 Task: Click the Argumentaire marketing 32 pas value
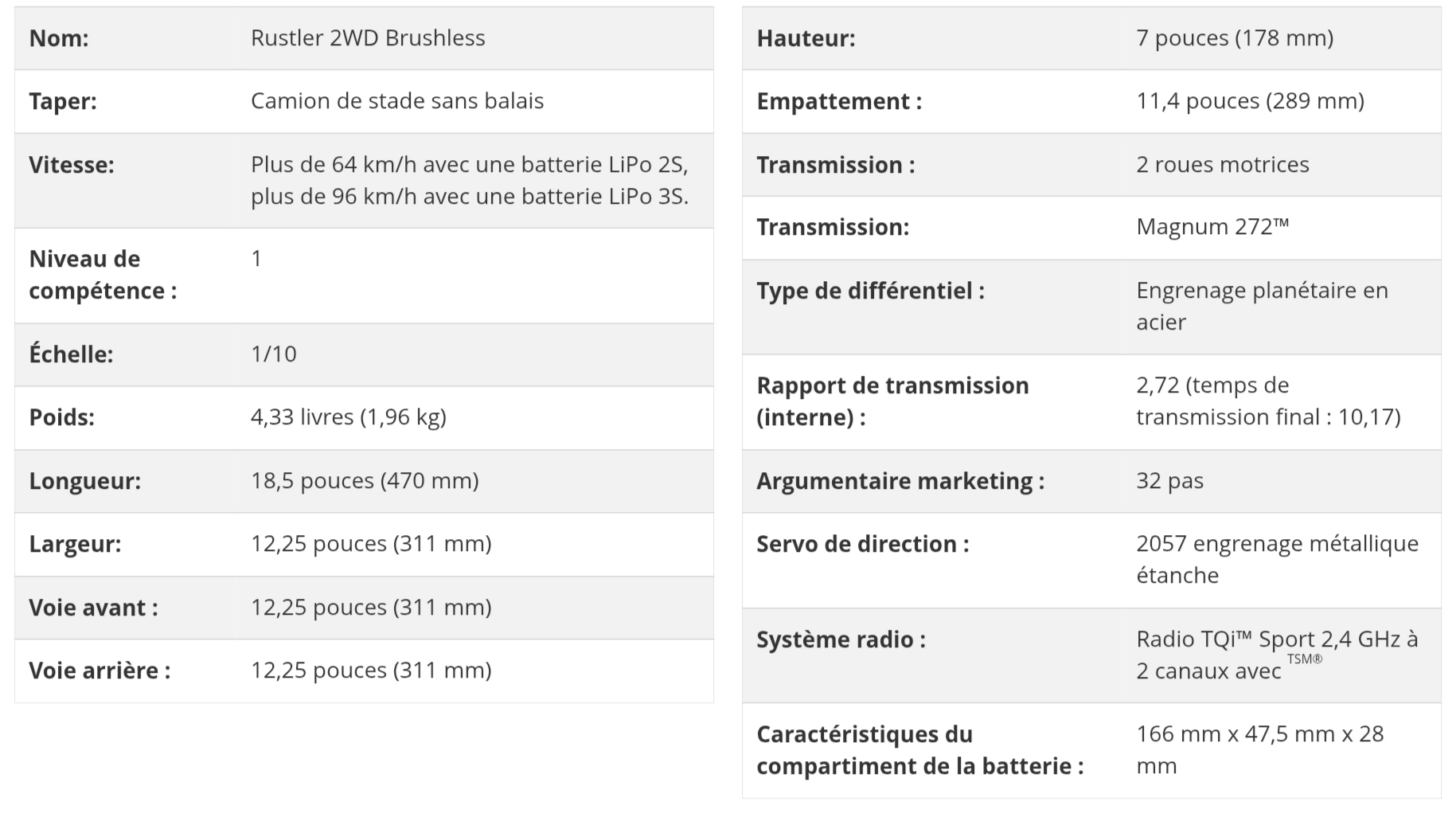(x=1169, y=481)
